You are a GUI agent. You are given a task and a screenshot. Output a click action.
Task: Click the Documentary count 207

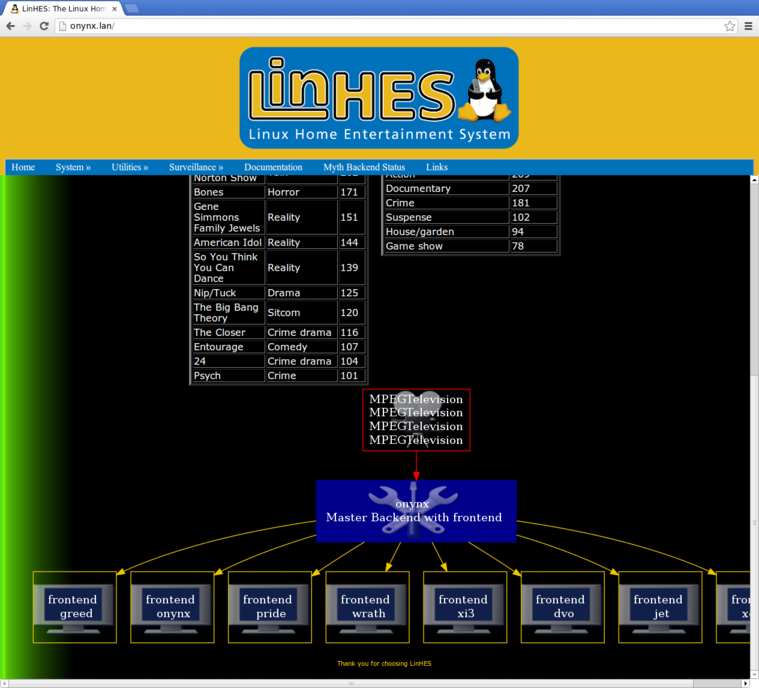pos(533,188)
